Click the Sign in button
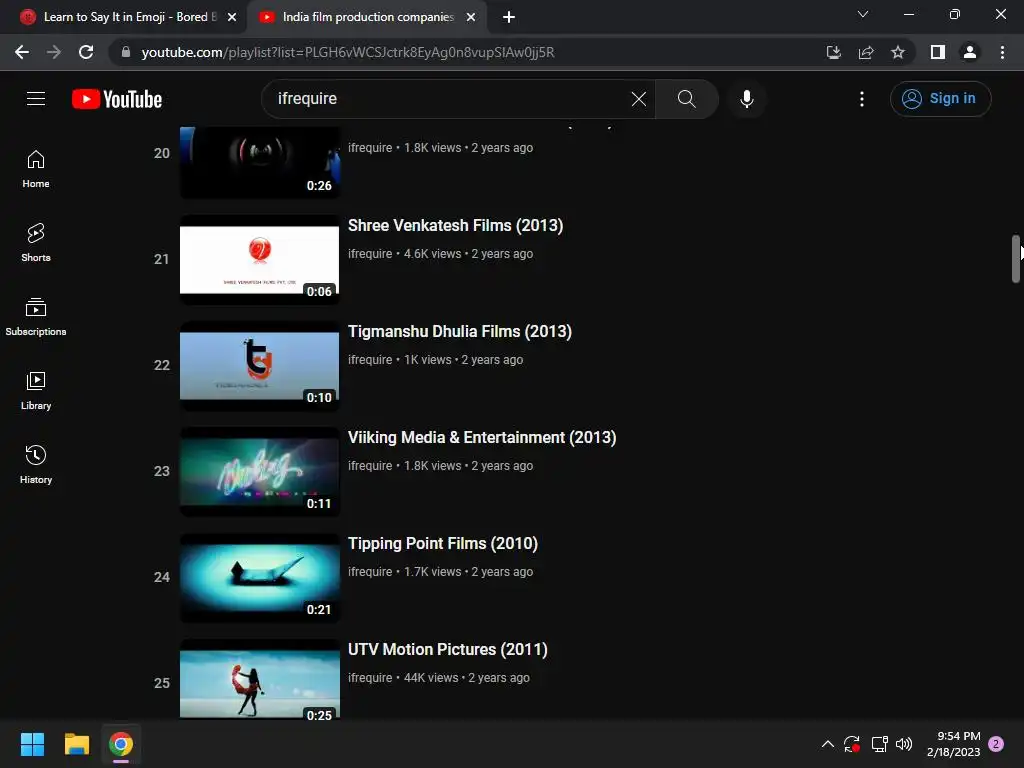Image resolution: width=1024 pixels, height=768 pixels. coord(940,99)
